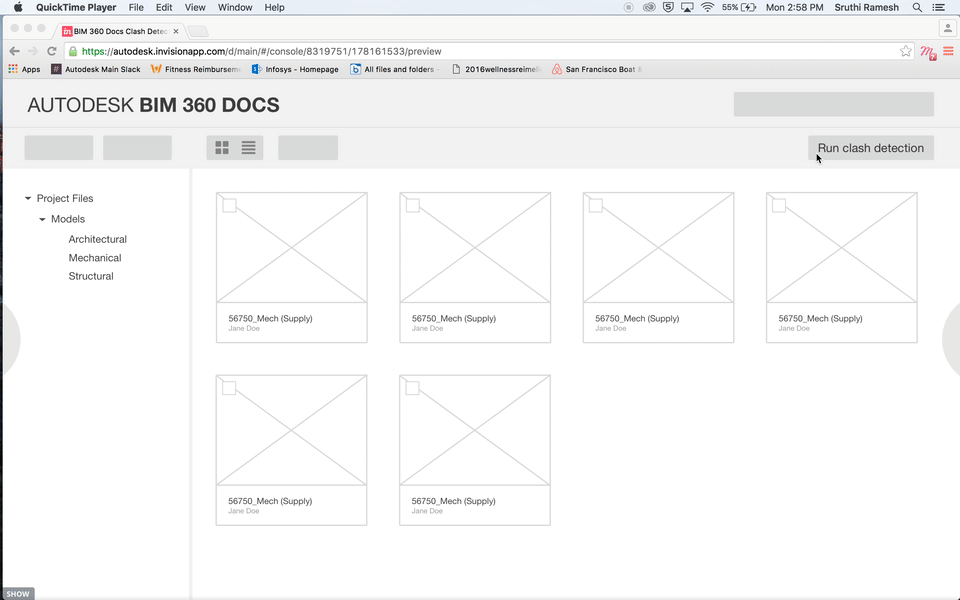
Task: Open second bottom-row model thumbnail
Action: click(x=474, y=430)
